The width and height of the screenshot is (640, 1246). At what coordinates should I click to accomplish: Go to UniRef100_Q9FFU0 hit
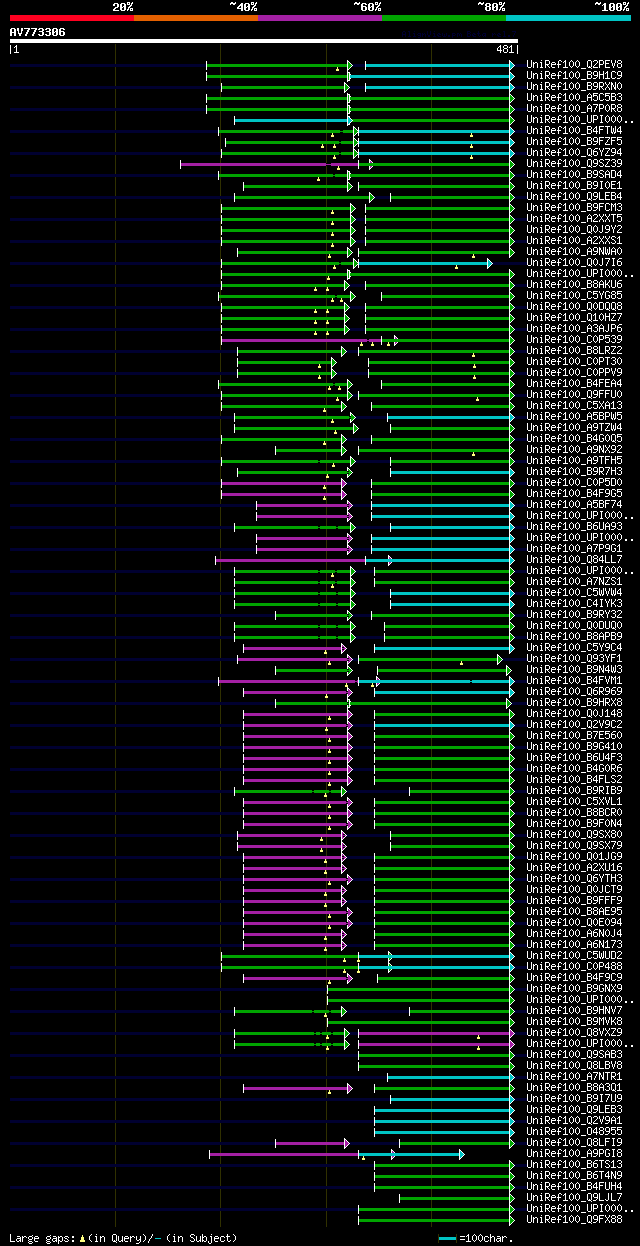point(574,394)
